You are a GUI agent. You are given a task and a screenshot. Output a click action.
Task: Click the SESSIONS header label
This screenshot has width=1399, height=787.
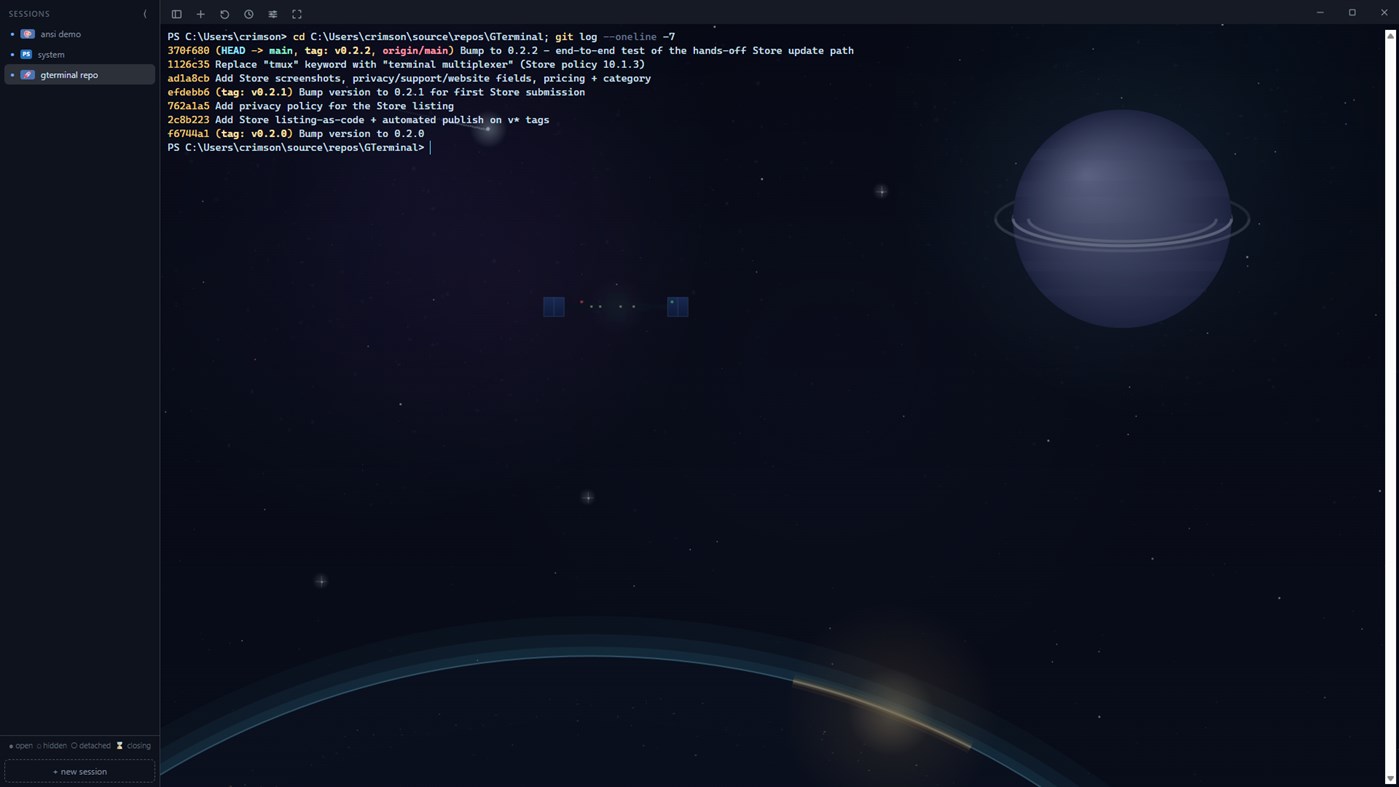[x=29, y=14]
